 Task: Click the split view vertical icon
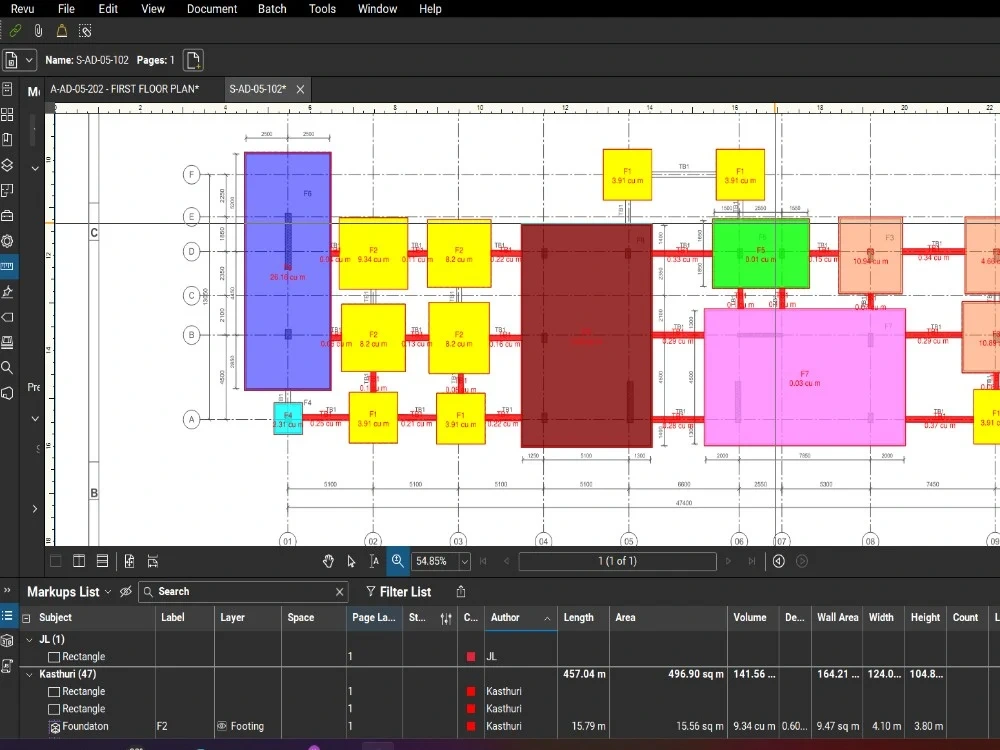click(x=79, y=561)
